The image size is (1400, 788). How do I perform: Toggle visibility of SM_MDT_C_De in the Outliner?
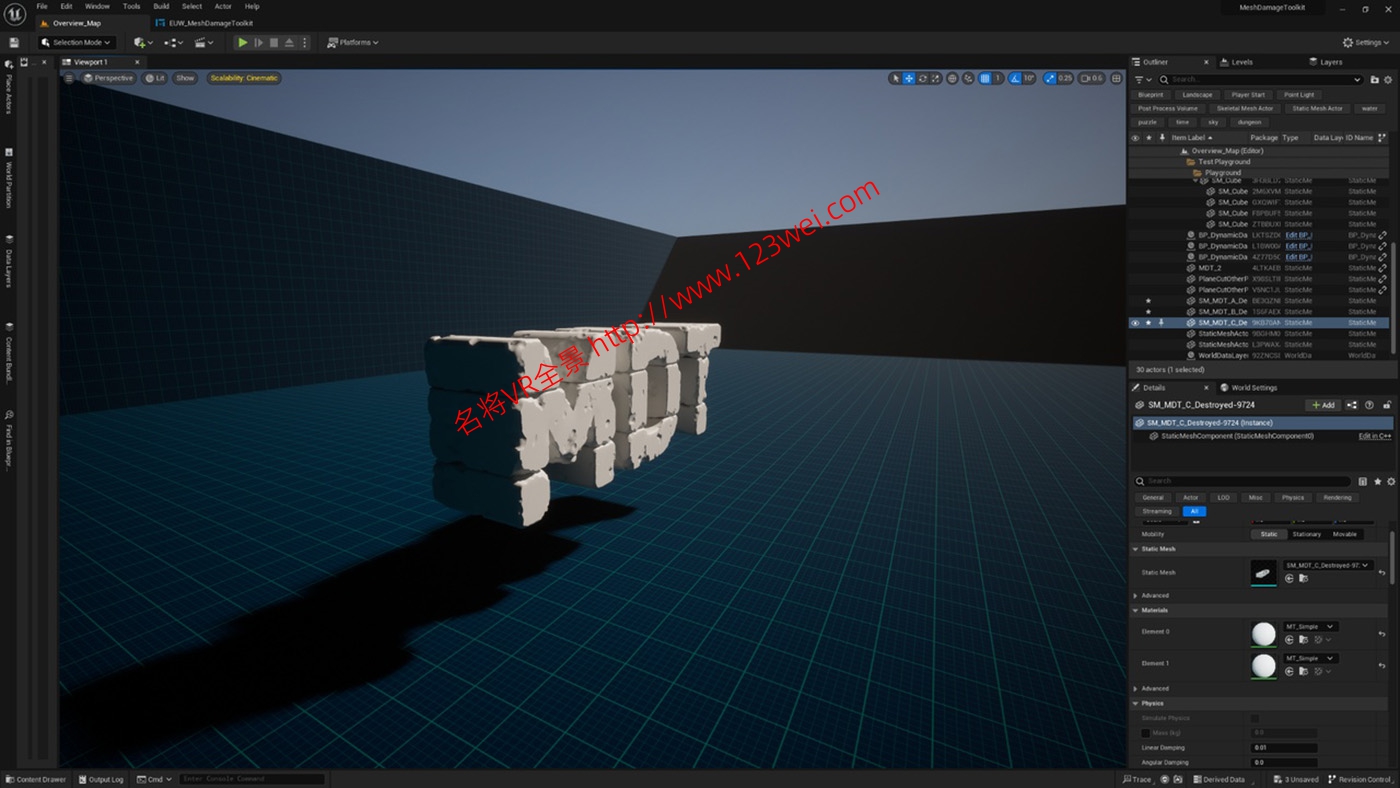click(1135, 322)
